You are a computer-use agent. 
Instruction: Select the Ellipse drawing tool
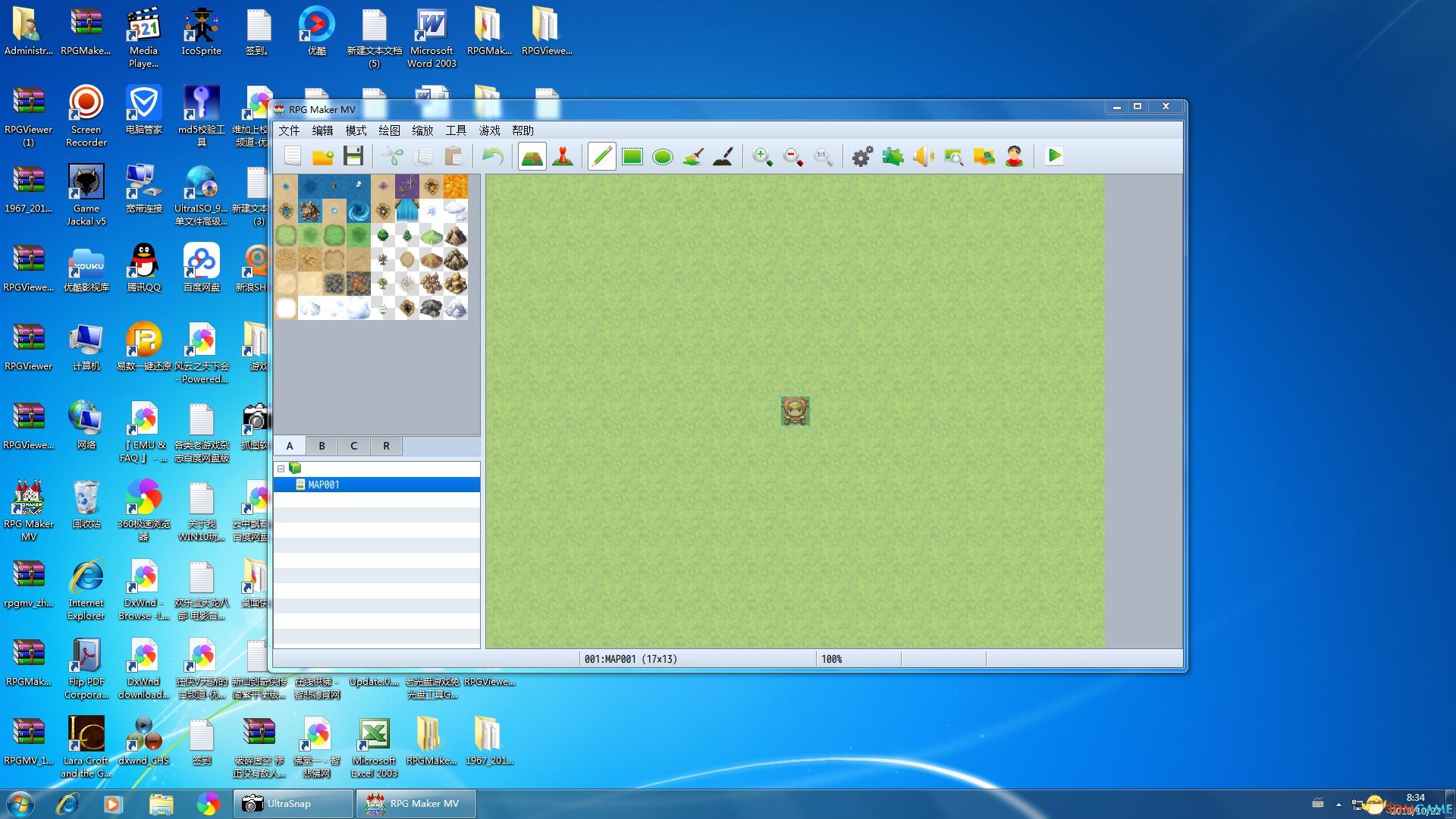click(663, 156)
